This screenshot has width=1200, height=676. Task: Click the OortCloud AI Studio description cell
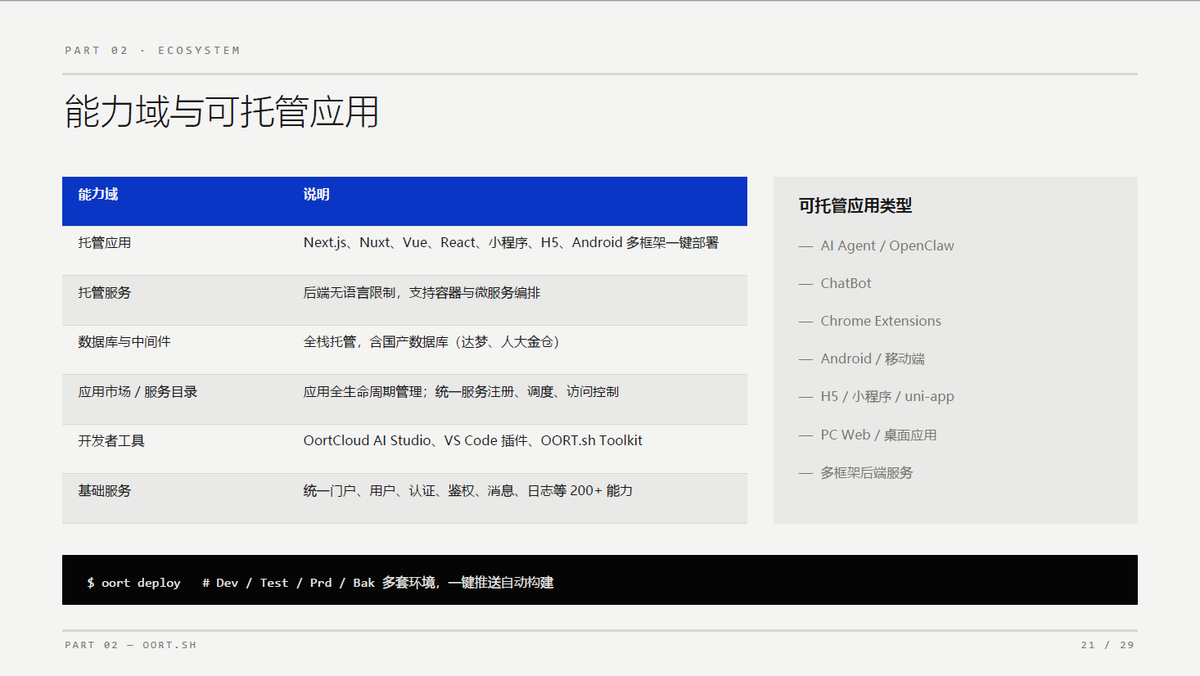coord(473,440)
